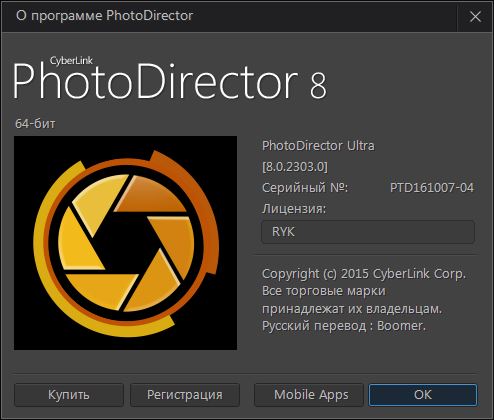The image size is (494, 420).
Task: Click the принадлежат их владельцам. line
Action: click(352, 309)
